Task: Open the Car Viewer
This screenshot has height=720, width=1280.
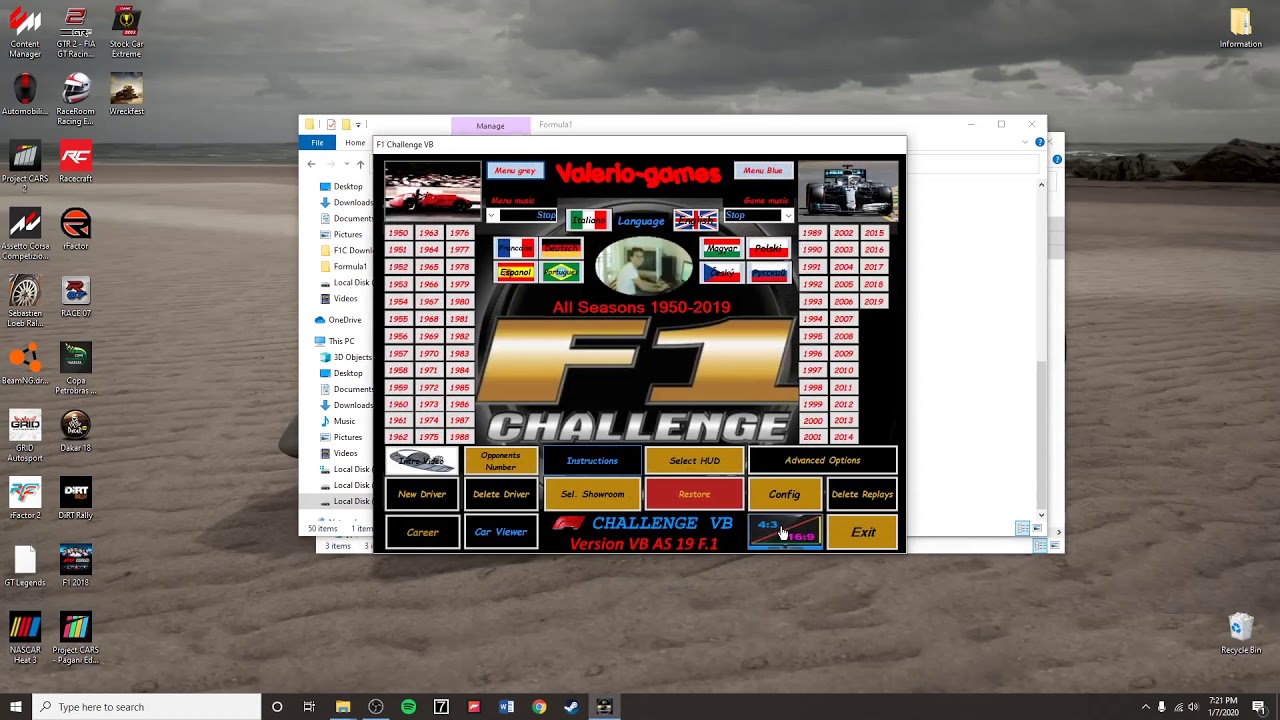Action: (501, 532)
